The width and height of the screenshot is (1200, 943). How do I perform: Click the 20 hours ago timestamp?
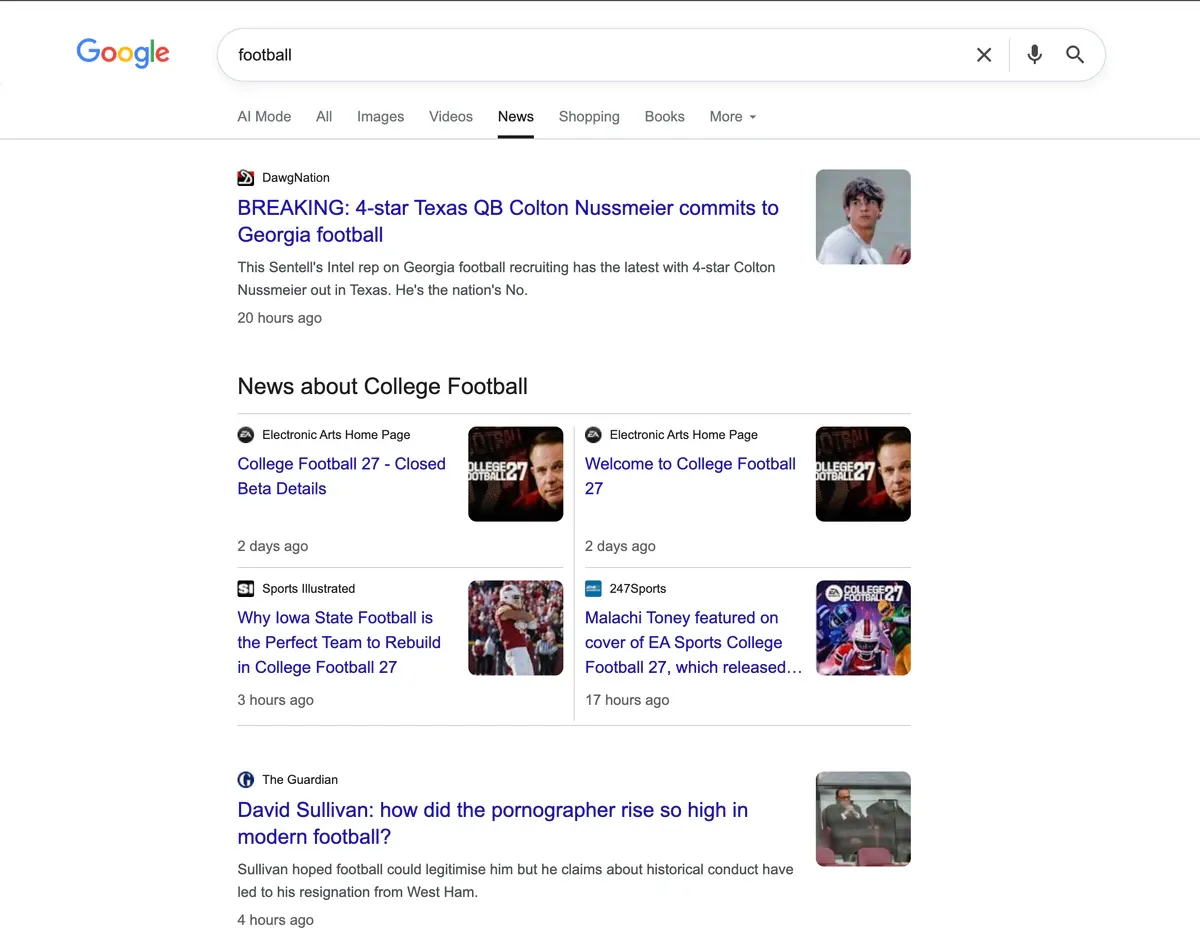(280, 318)
